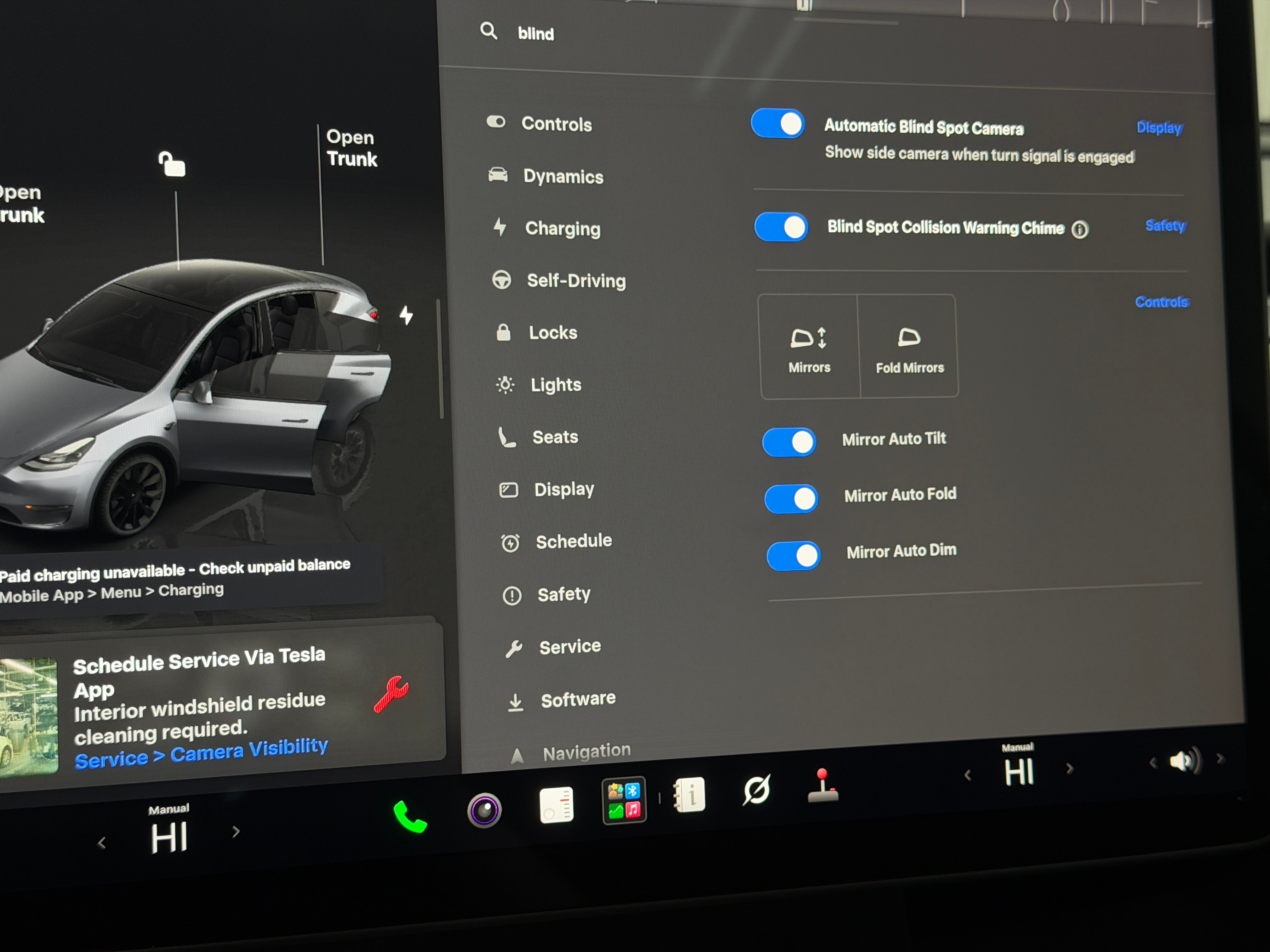Open the crossed-circle app icon in dock
The height and width of the screenshot is (952, 1270).
756,790
